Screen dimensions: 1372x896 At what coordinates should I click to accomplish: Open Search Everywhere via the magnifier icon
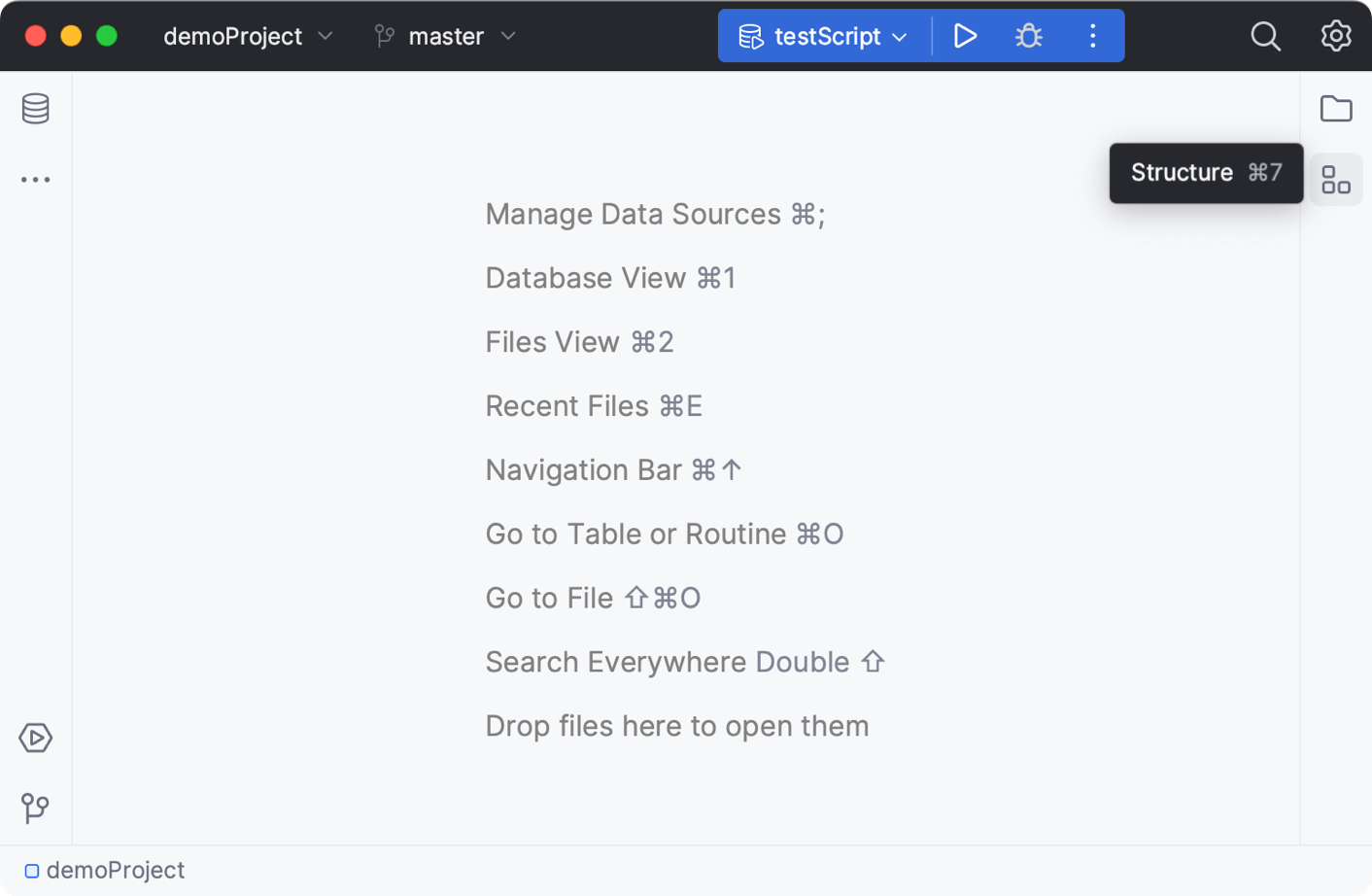click(1264, 36)
